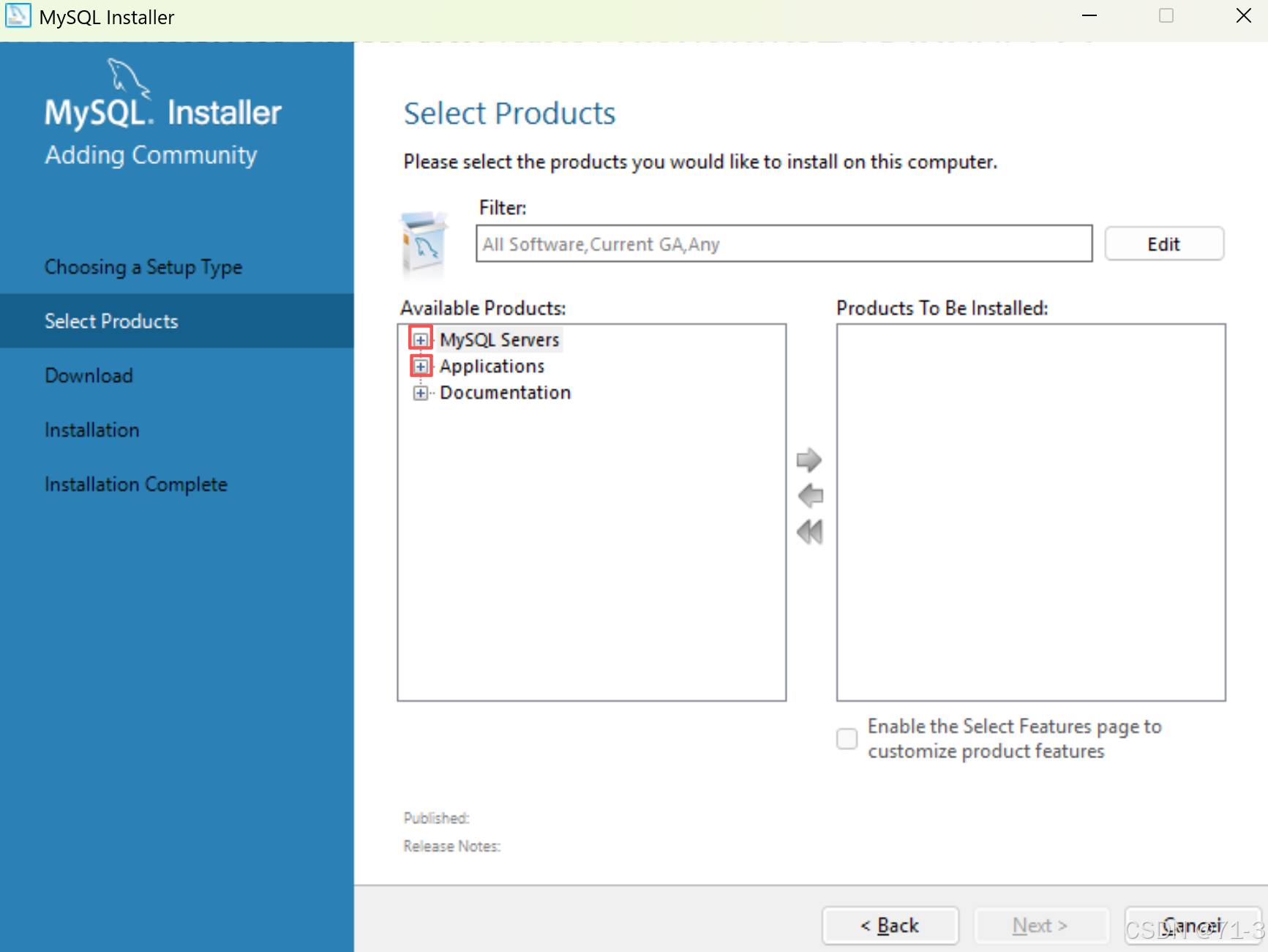
Task: Click the remove-all double left arrow icon
Action: tap(810, 531)
